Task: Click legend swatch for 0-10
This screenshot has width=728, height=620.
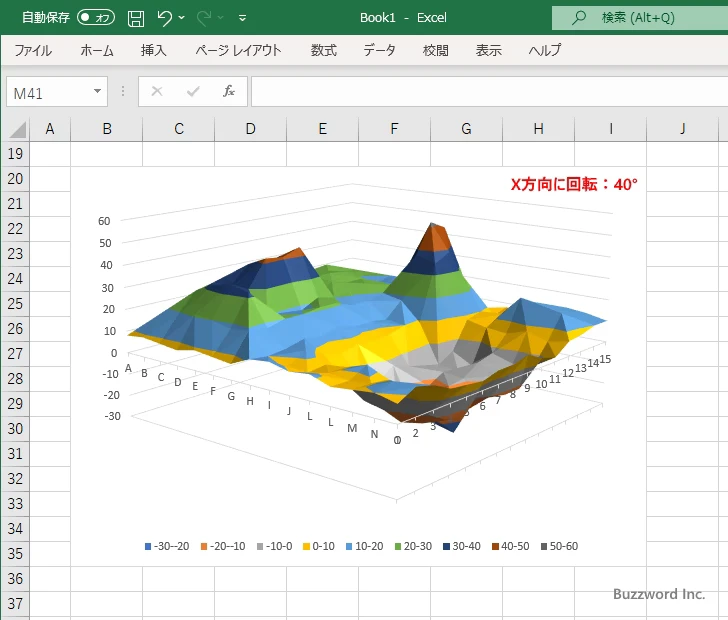Action: click(306, 547)
